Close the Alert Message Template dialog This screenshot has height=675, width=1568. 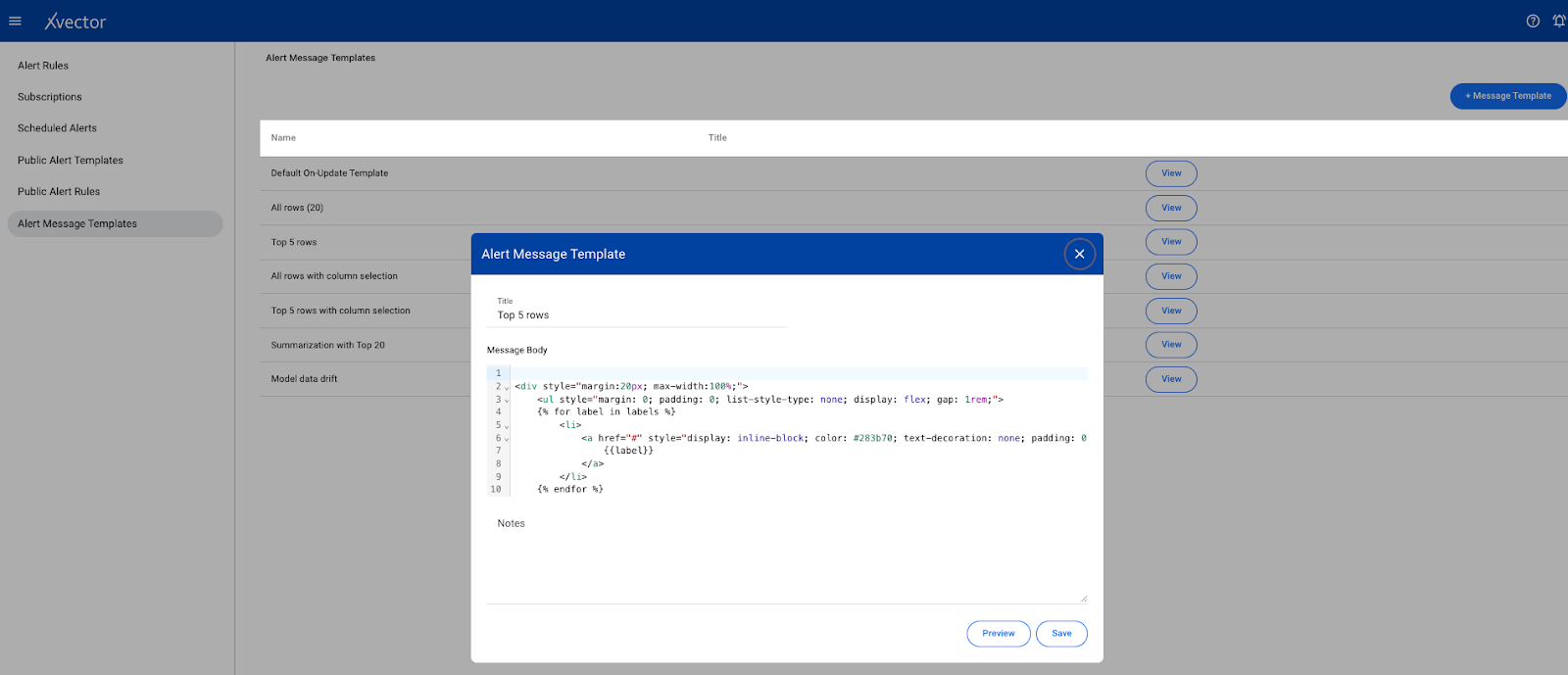coord(1079,254)
